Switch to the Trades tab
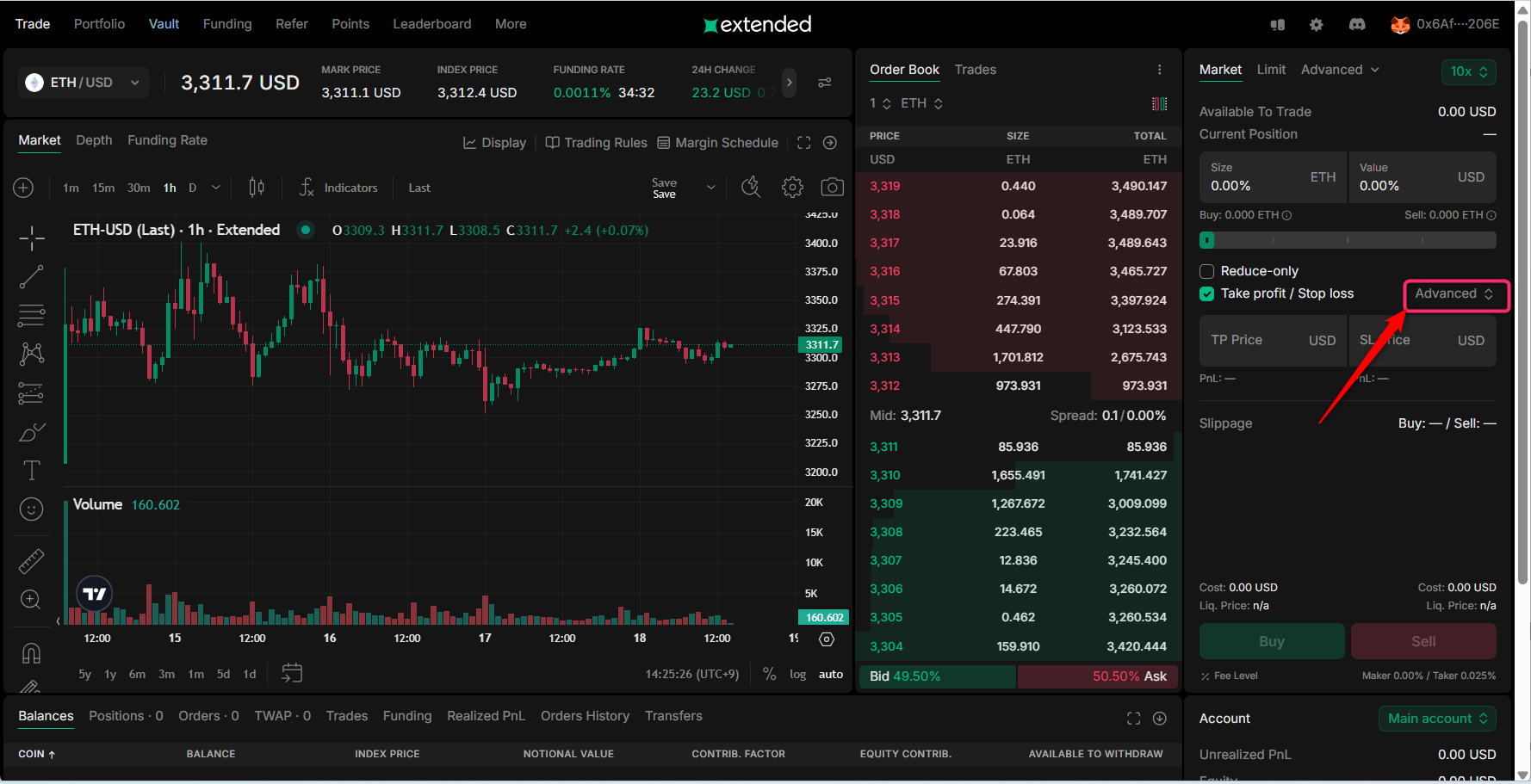 coord(975,70)
